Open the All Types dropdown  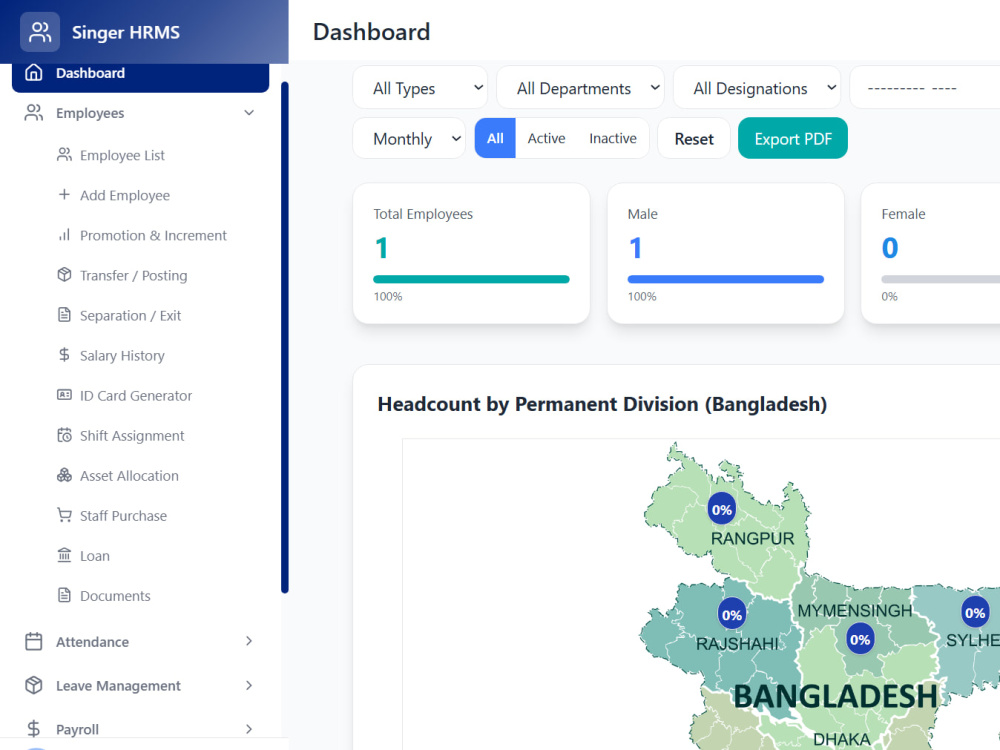click(420, 88)
